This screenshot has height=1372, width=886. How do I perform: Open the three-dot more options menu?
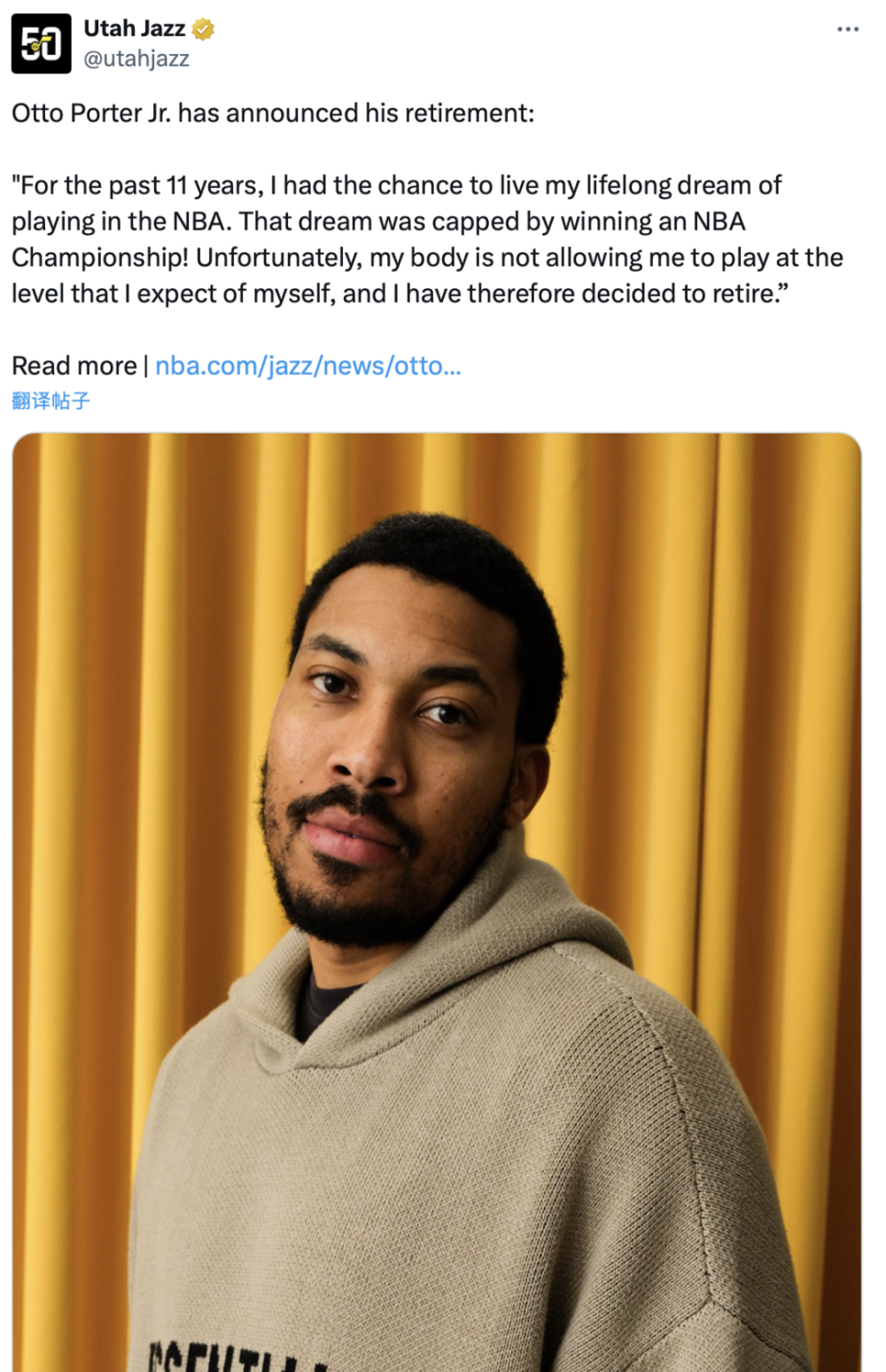pos(847,29)
